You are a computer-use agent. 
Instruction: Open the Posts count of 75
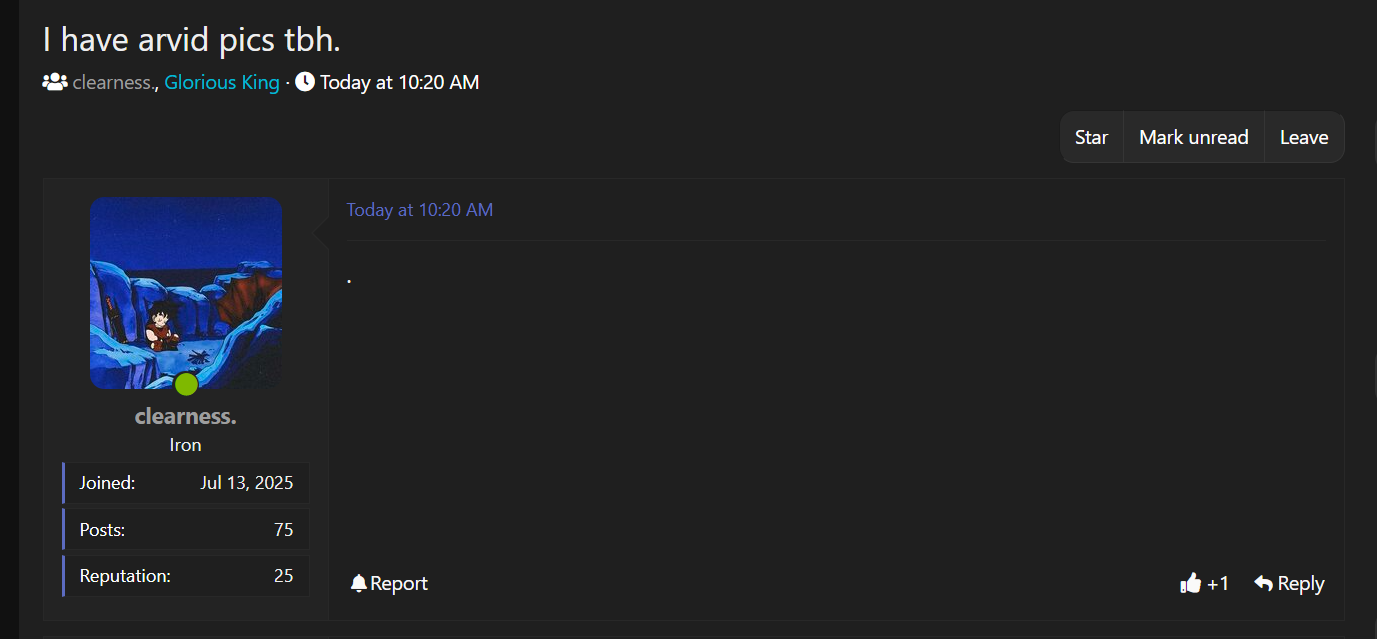[284, 530]
